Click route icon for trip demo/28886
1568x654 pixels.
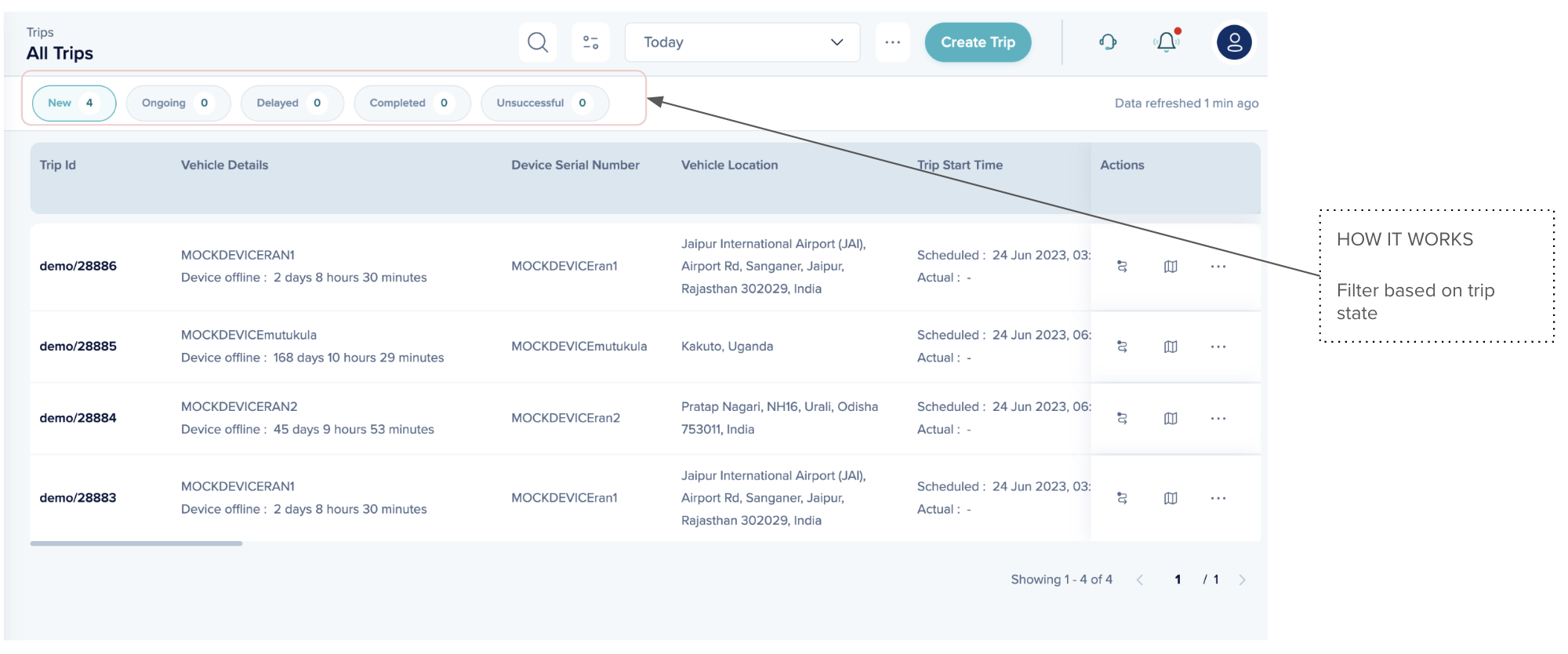coord(1122,267)
